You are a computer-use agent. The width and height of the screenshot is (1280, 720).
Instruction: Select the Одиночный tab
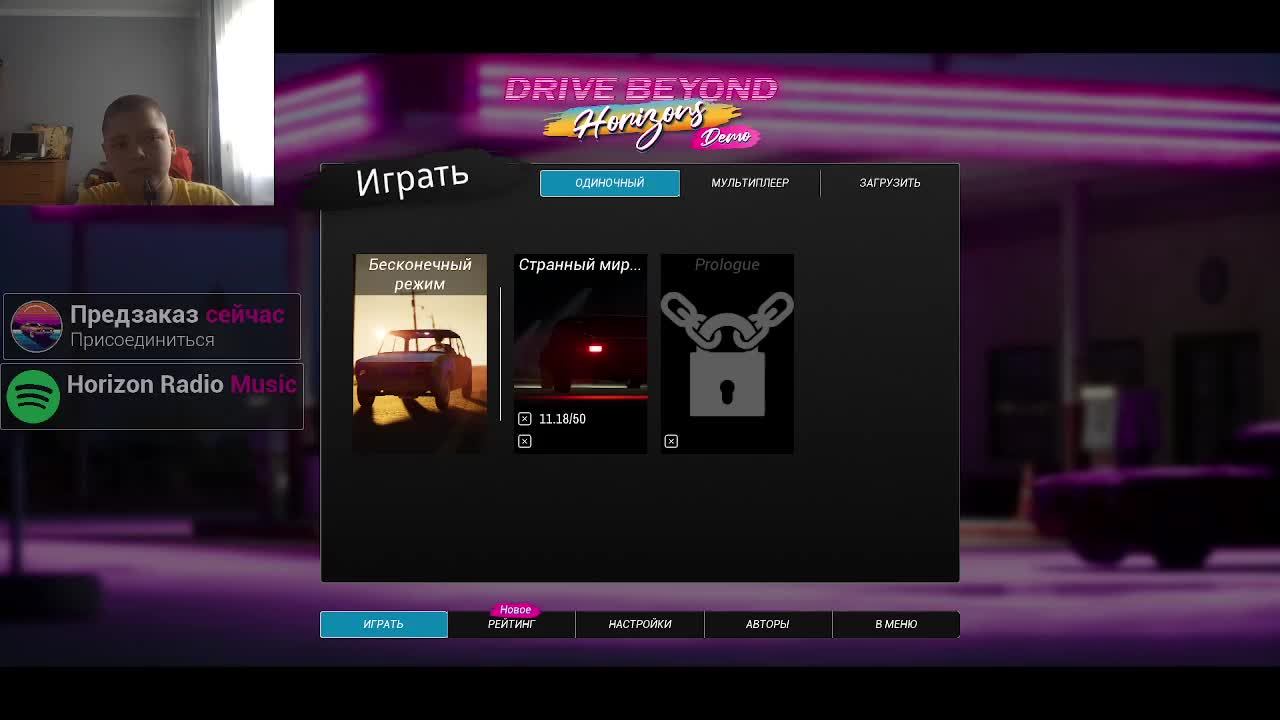point(610,183)
